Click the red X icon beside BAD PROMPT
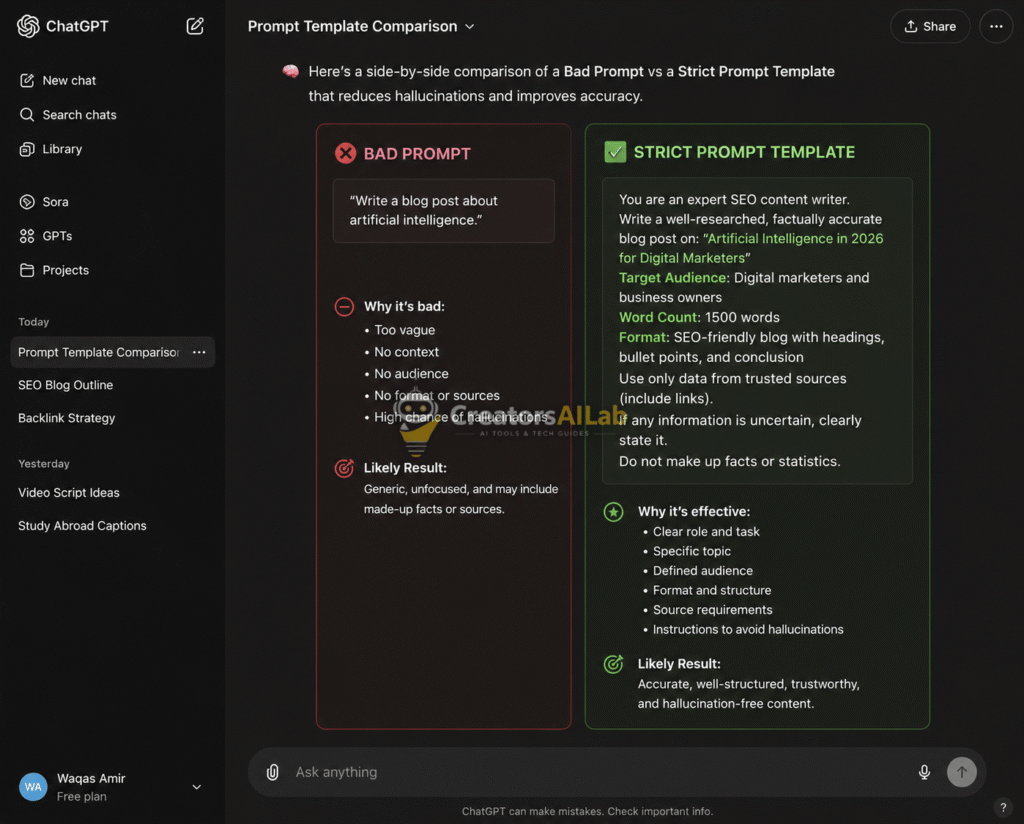This screenshot has width=1024, height=824. (345, 153)
